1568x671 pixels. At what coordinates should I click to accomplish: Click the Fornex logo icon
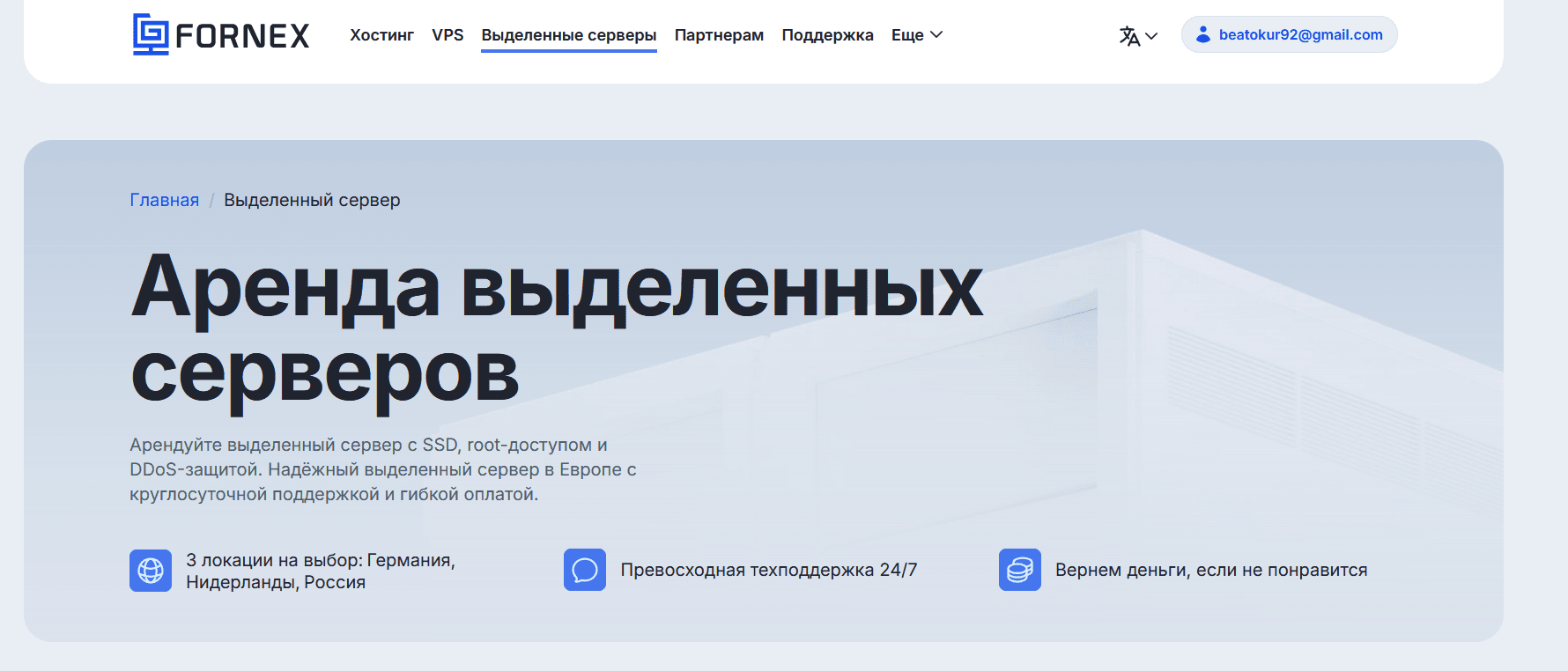tap(151, 34)
